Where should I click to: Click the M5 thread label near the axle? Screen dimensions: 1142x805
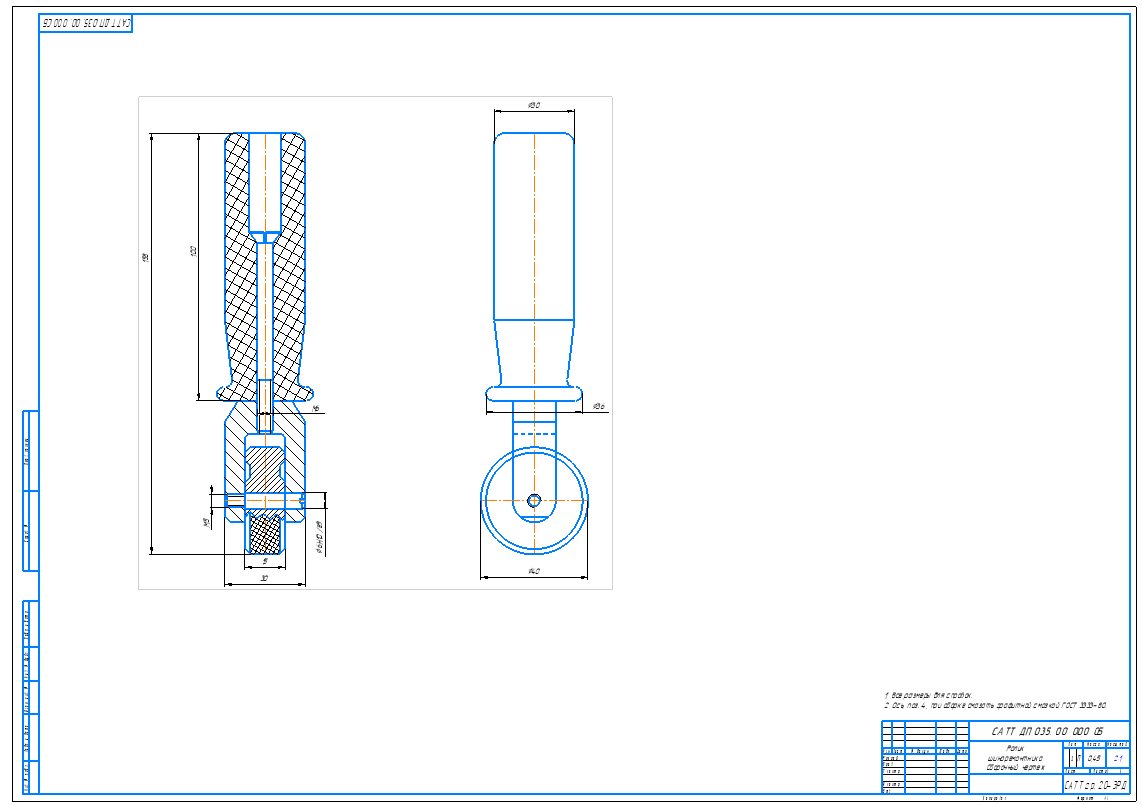pyautogui.click(x=207, y=522)
